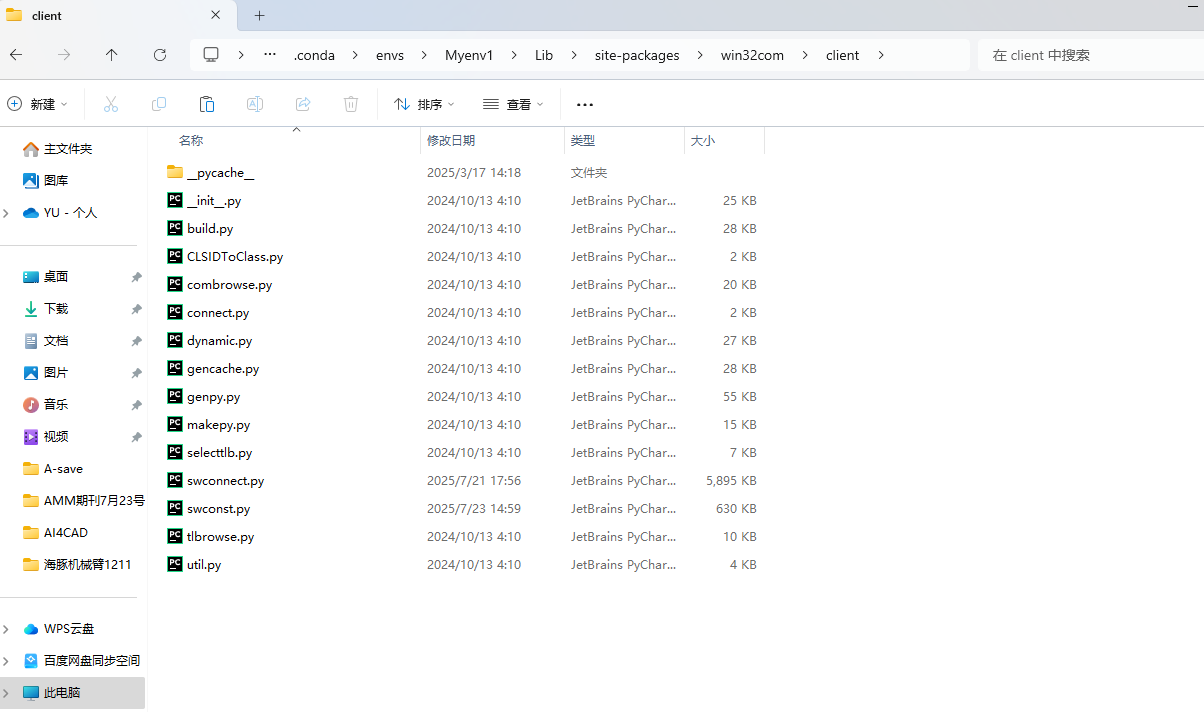1204x712 pixels.
Task: Jump to win32com in the address path
Action: pos(752,55)
